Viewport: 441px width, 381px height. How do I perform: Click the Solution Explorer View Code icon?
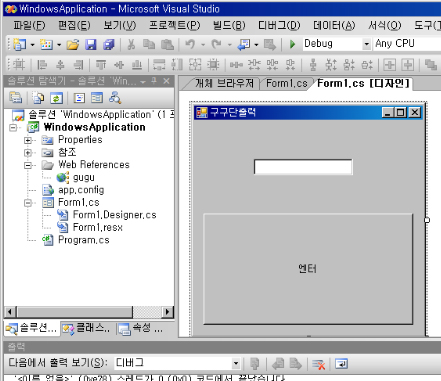click(79, 98)
